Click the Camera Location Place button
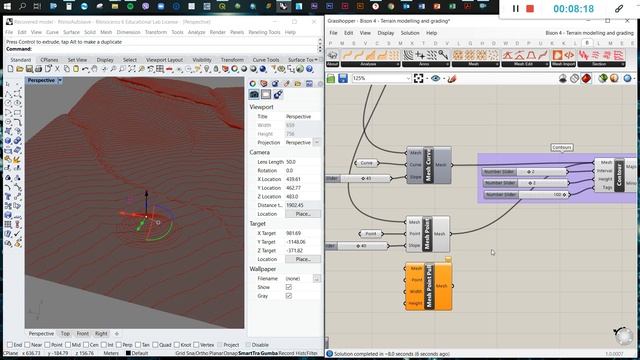 [303, 214]
